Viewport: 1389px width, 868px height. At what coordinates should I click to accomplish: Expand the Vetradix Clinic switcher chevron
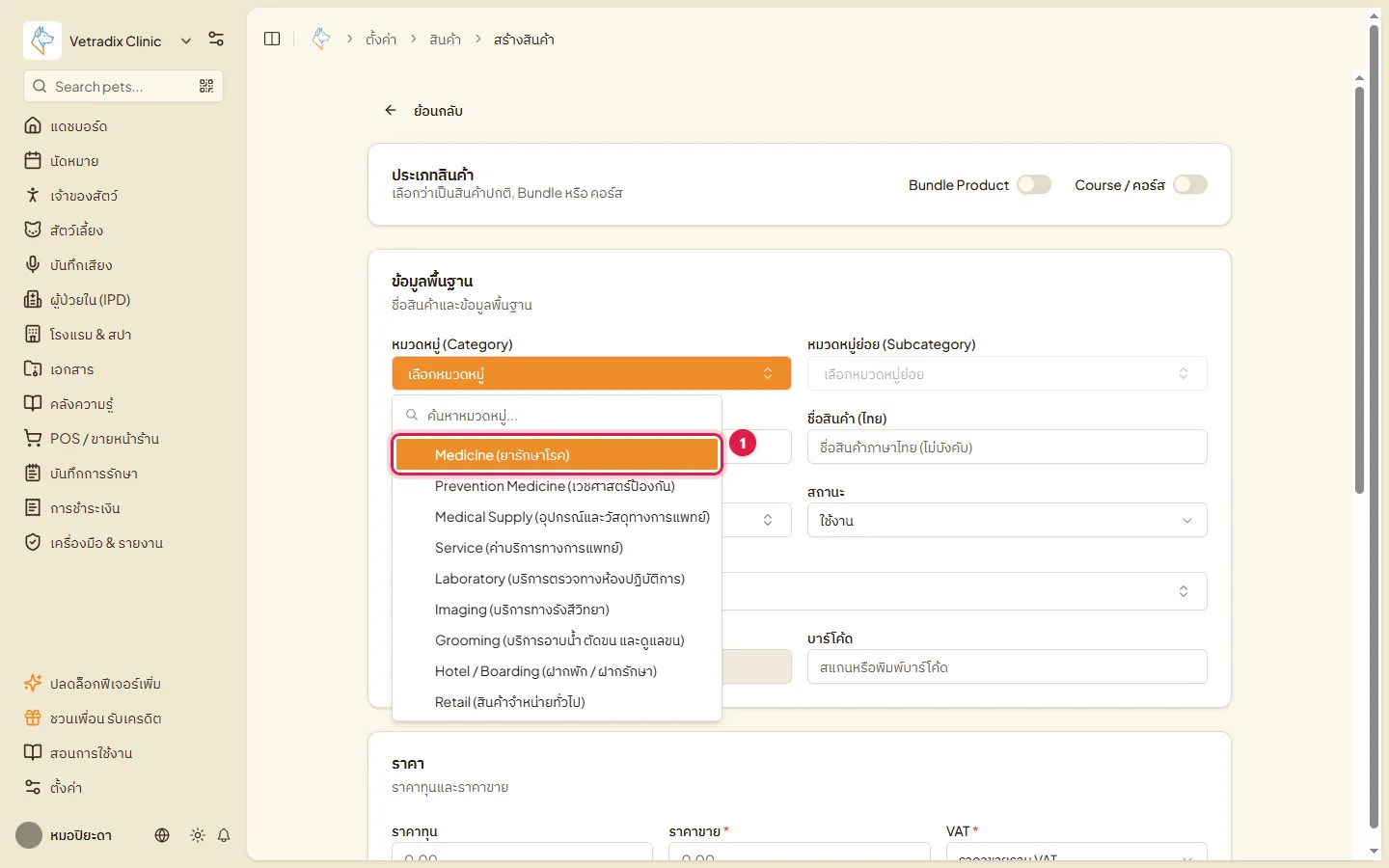(186, 41)
